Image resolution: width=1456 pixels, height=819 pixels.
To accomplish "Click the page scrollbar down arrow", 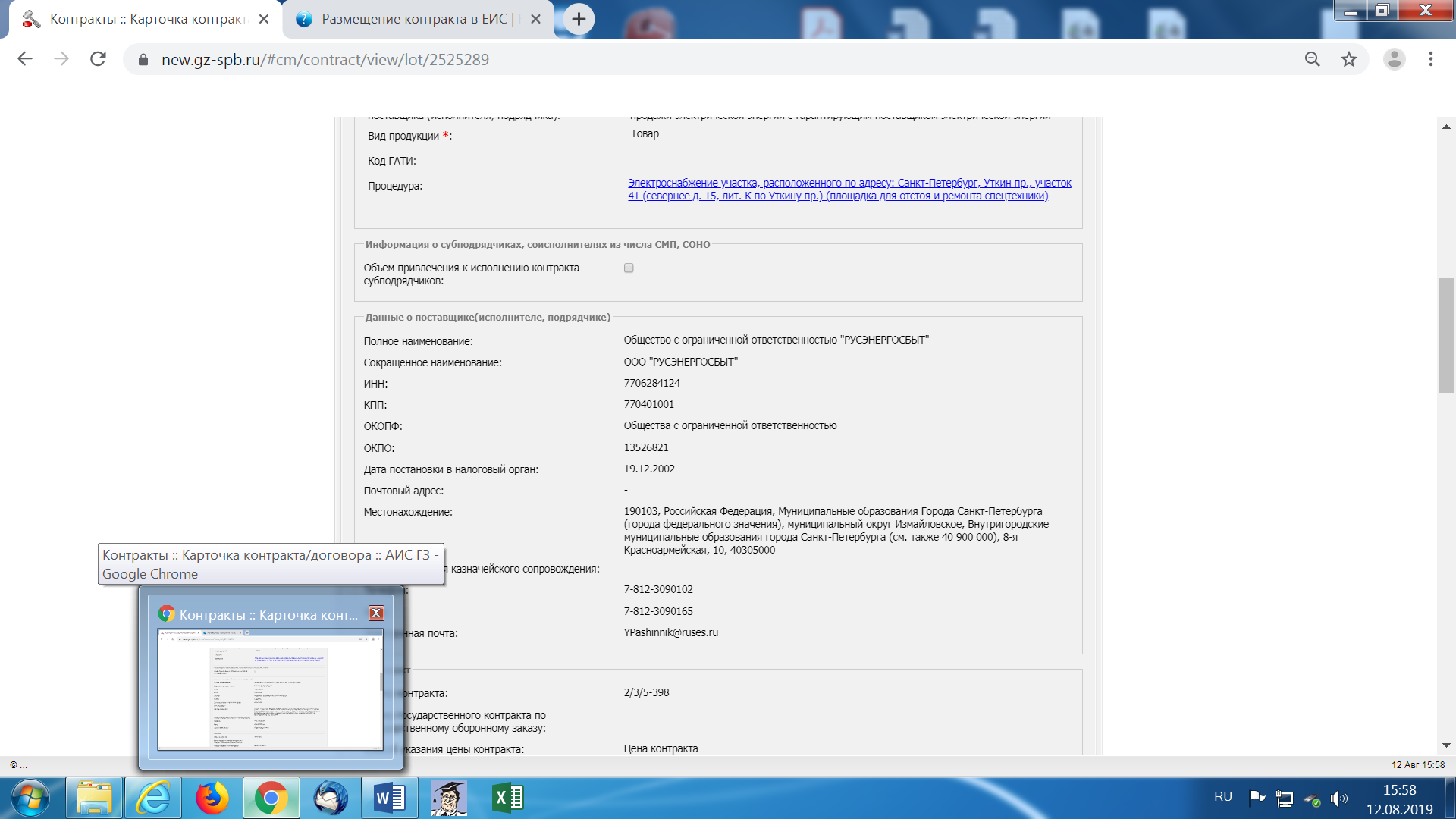I will 1446,745.
